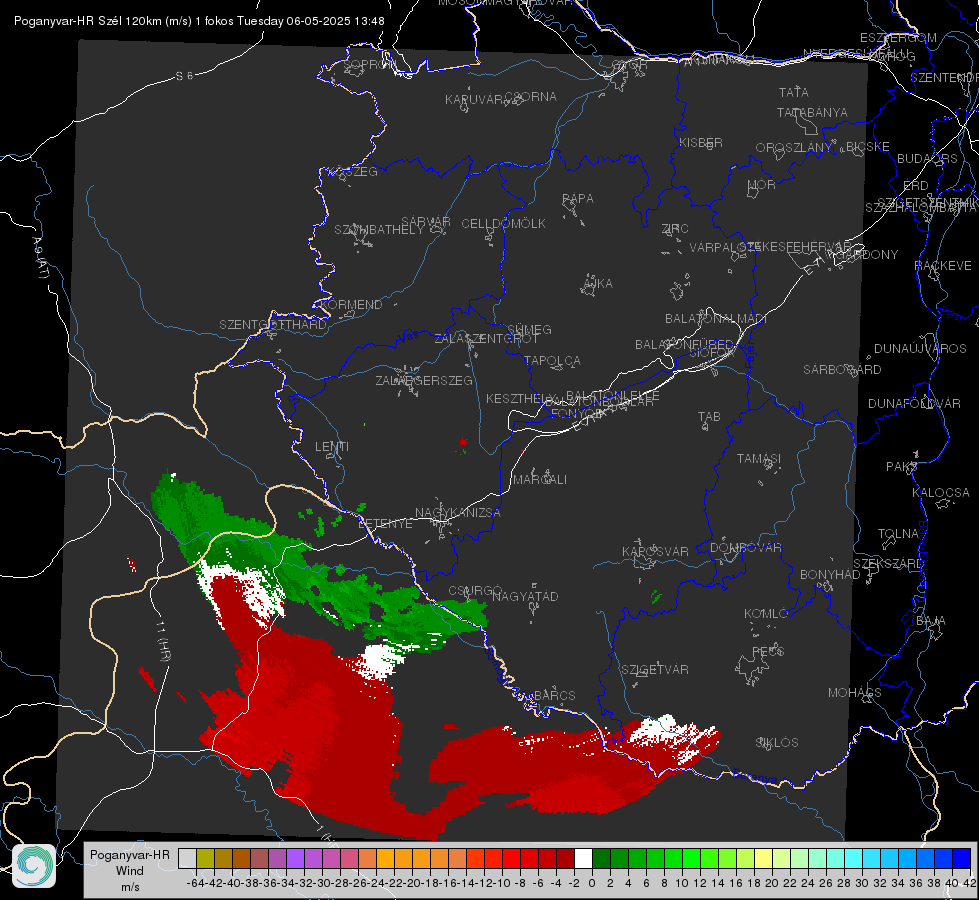
Task: Click the KAPOSVAR city label
Action: [x=655, y=551]
